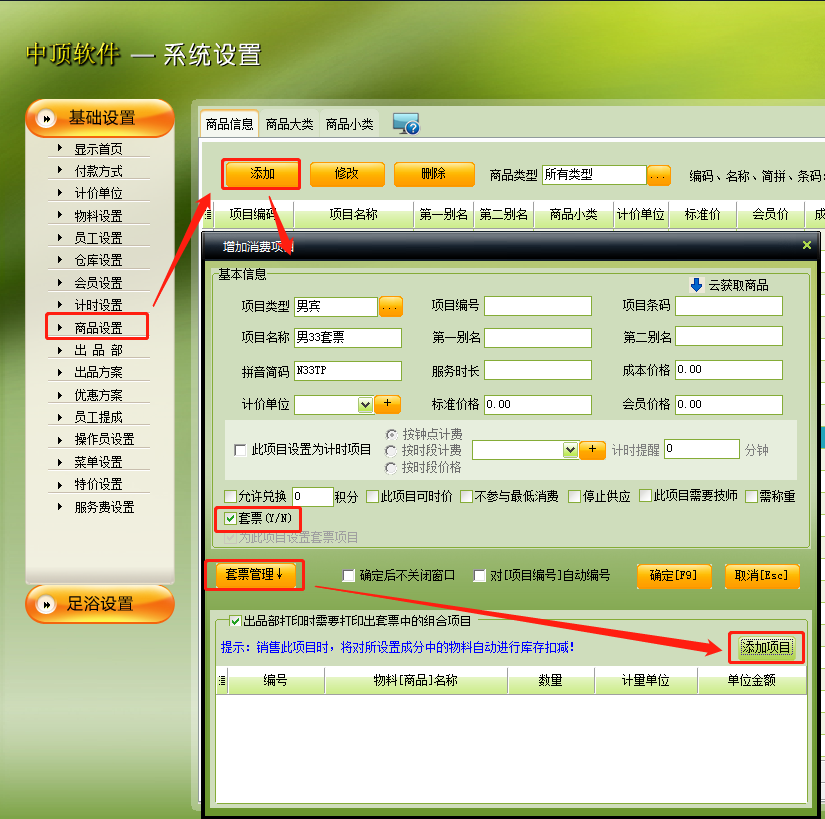Open 计价单位 sidebar entry
Viewport: 825px width, 819px height.
click(x=98, y=194)
